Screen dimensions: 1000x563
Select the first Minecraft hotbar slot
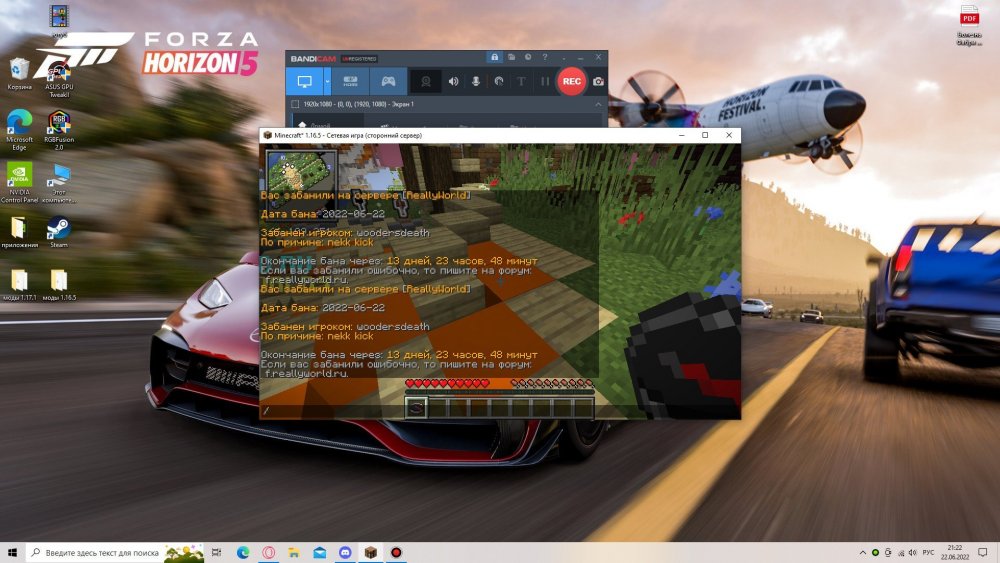[x=416, y=408]
